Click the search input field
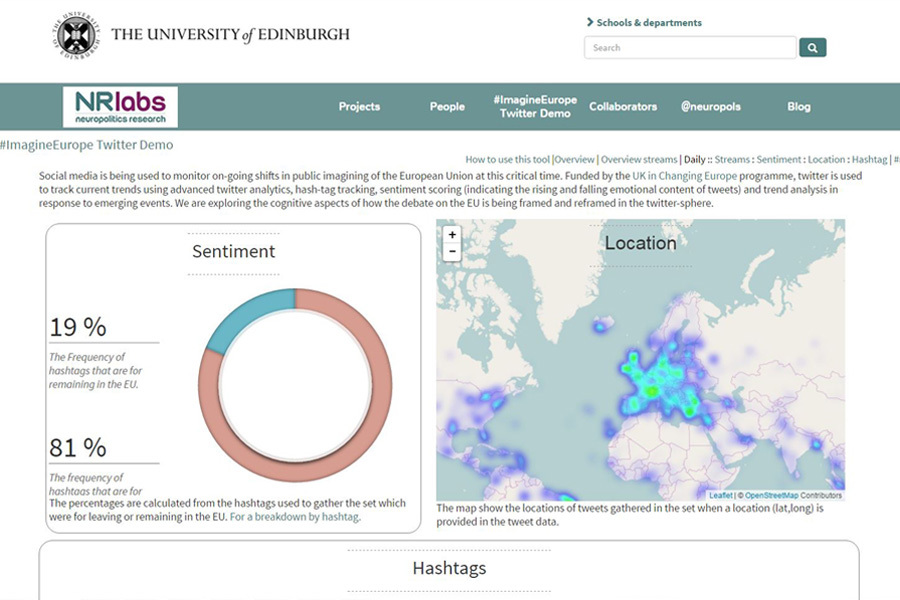Image resolution: width=900 pixels, height=600 pixels. click(690, 47)
